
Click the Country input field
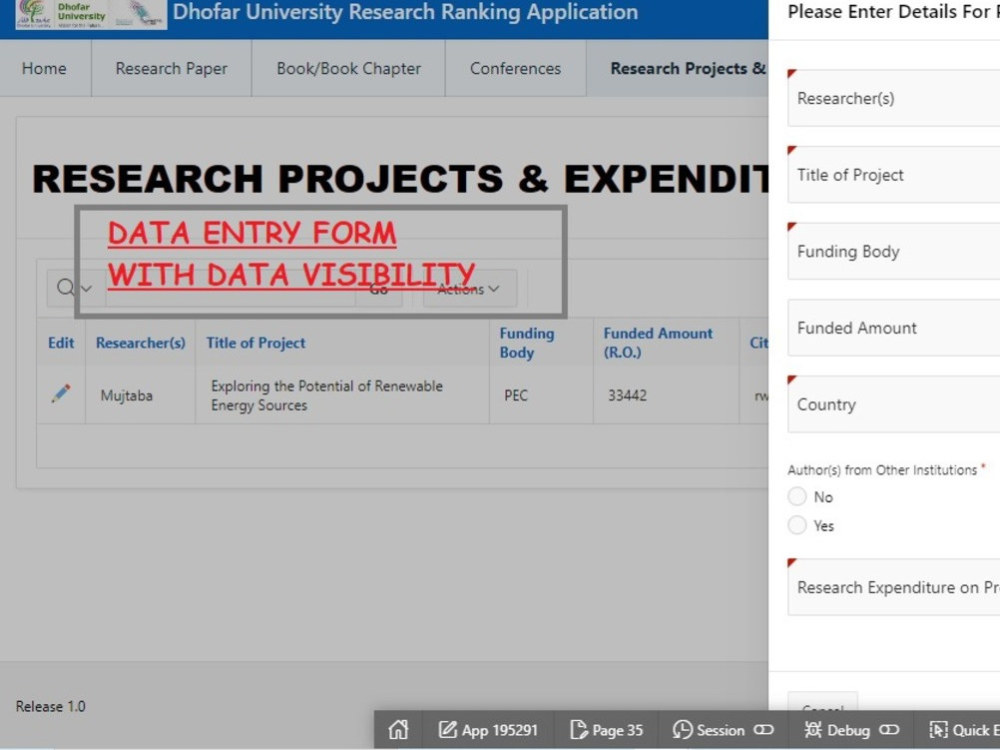[x=893, y=404]
